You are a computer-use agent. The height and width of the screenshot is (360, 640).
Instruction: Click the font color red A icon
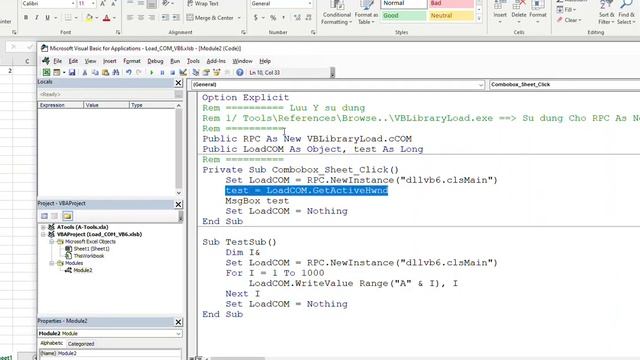[106, 18]
